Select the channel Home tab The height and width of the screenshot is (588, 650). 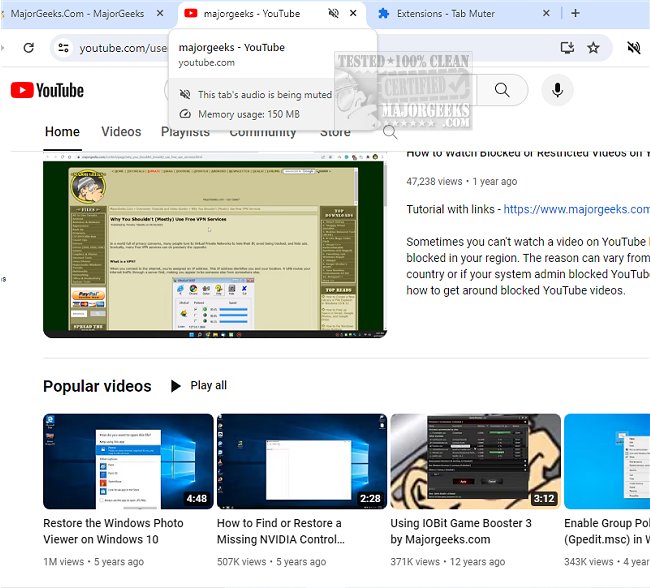[x=62, y=132]
